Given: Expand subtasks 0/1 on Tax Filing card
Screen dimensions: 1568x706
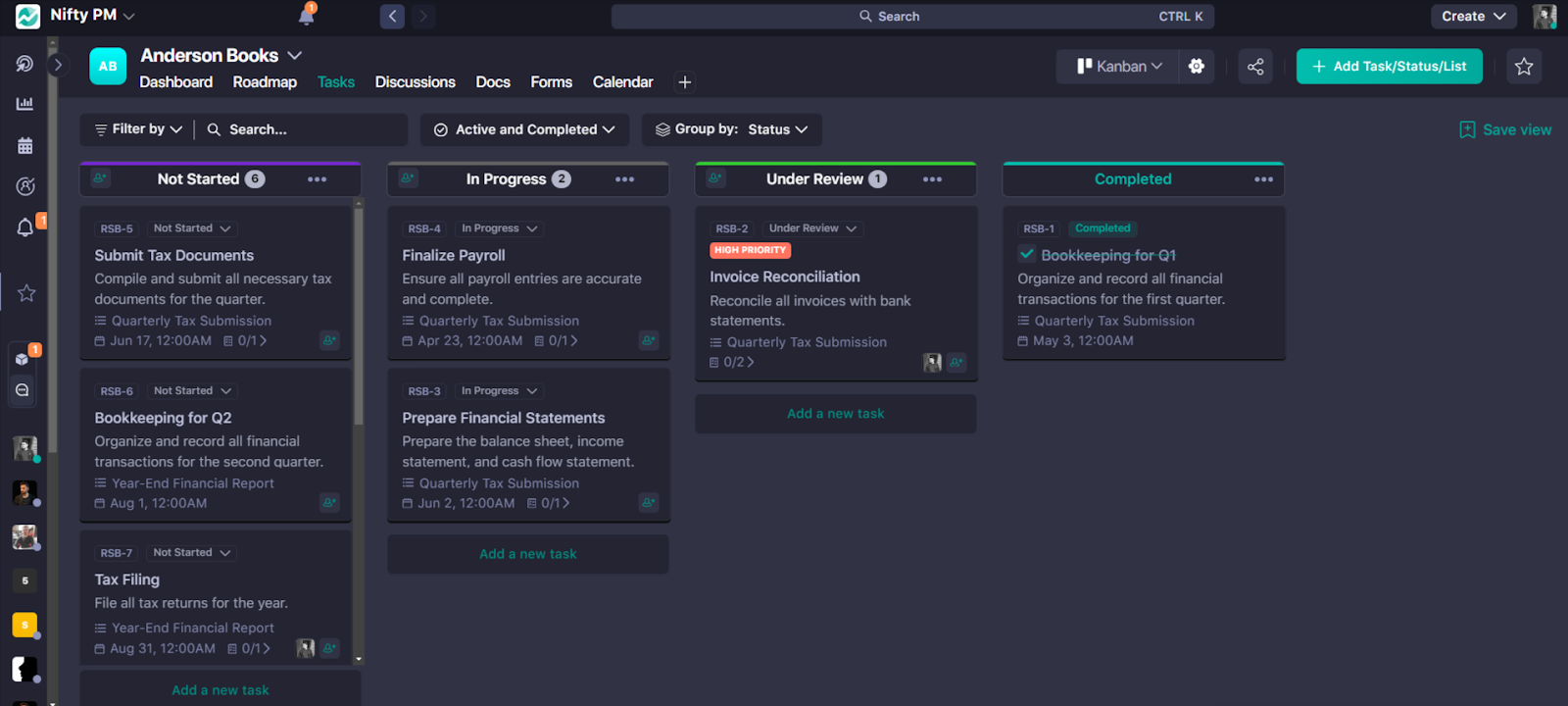Looking at the screenshot, I should [249, 648].
